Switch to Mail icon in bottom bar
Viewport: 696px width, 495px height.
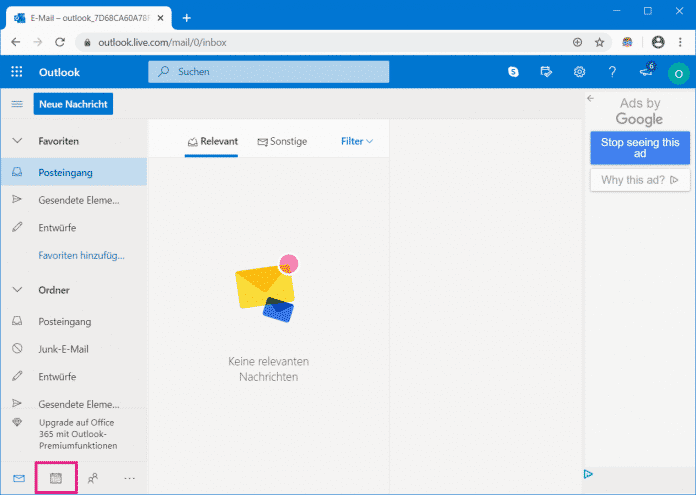point(18,478)
